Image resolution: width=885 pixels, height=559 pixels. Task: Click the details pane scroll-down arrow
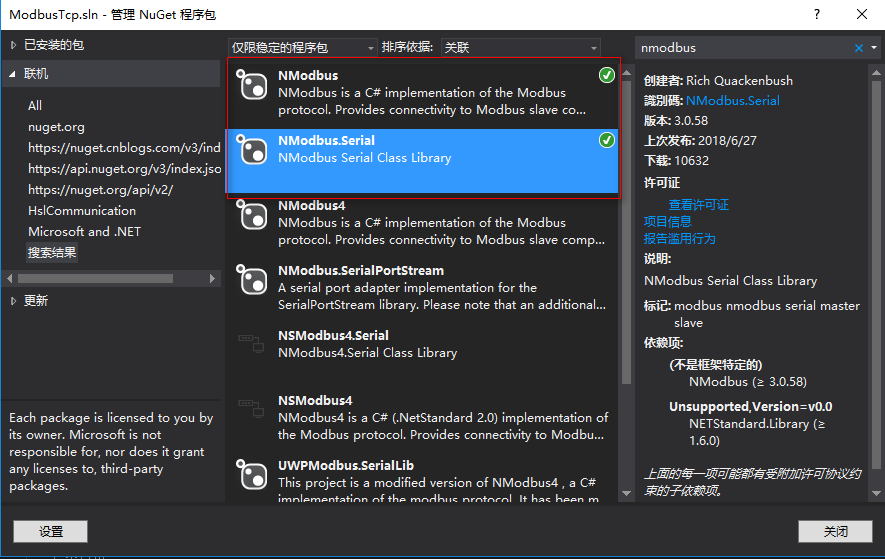(x=876, y=493)
